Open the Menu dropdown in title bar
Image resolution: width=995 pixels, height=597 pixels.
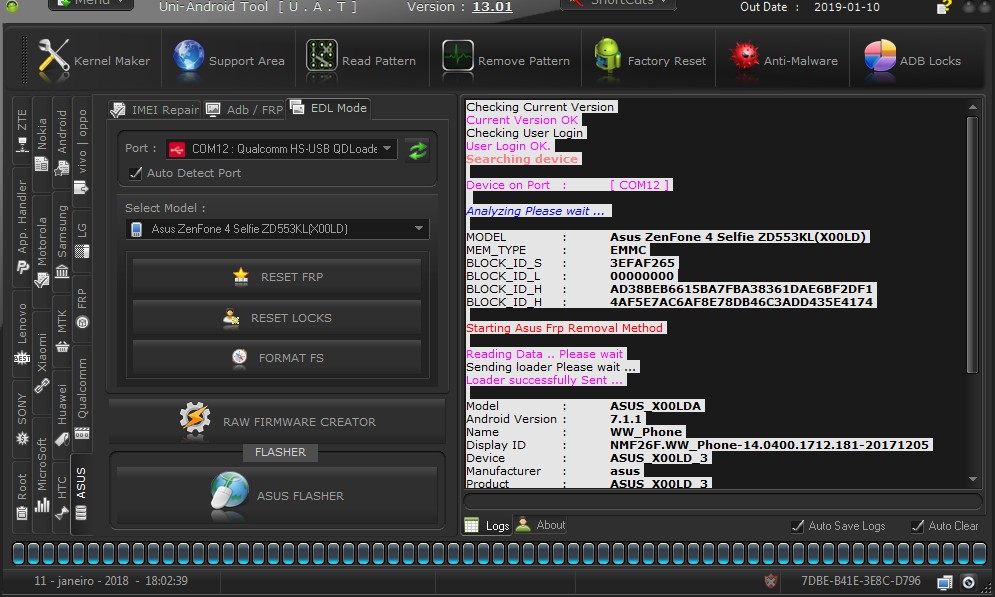[91, 4]
